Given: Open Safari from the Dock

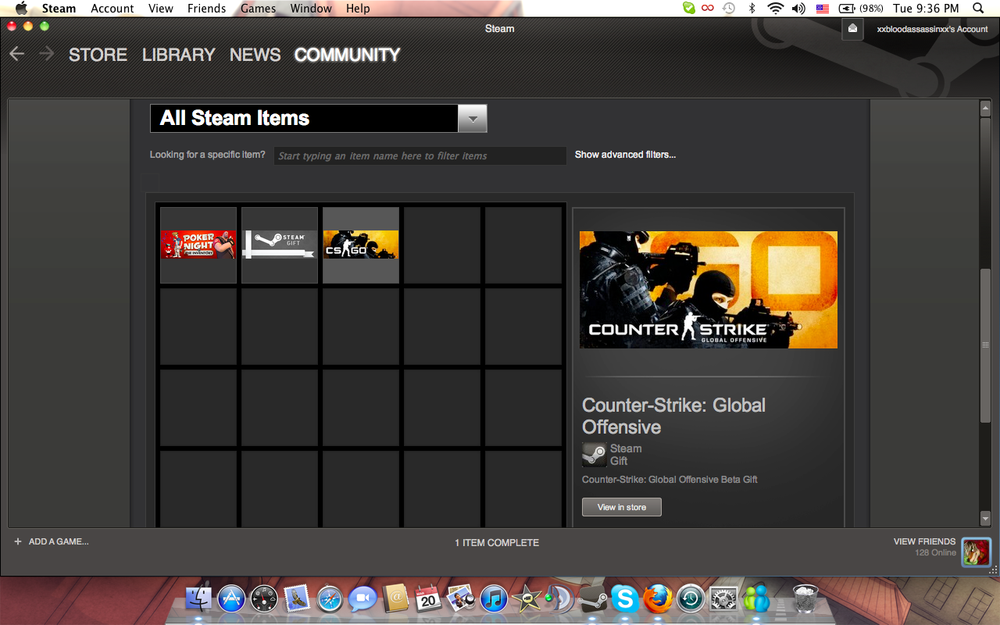Looking at the screenshot, I should click(x=330, y=598).
